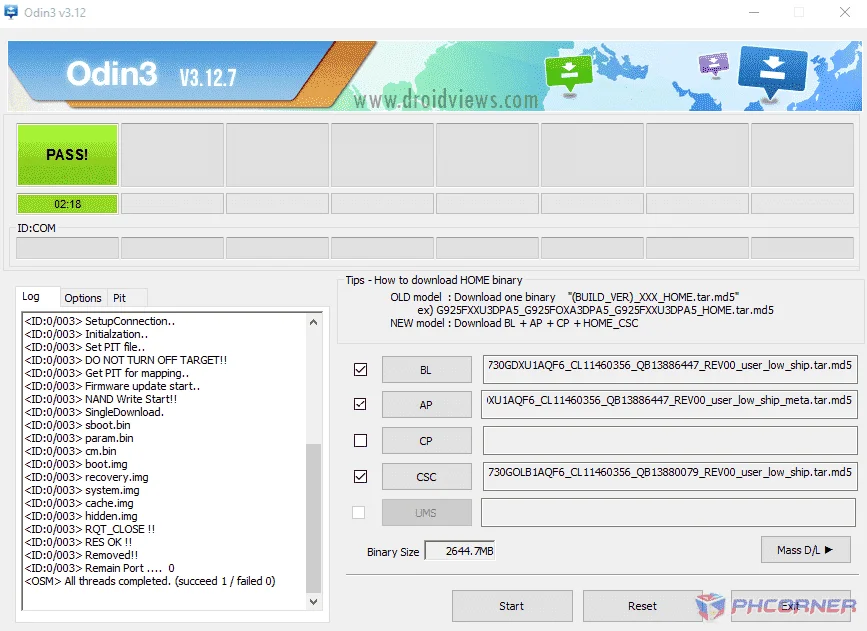This screenshot has height=631, width=867.
Task: Click the empty UMS file path field
Action: [x=668, y=512]
